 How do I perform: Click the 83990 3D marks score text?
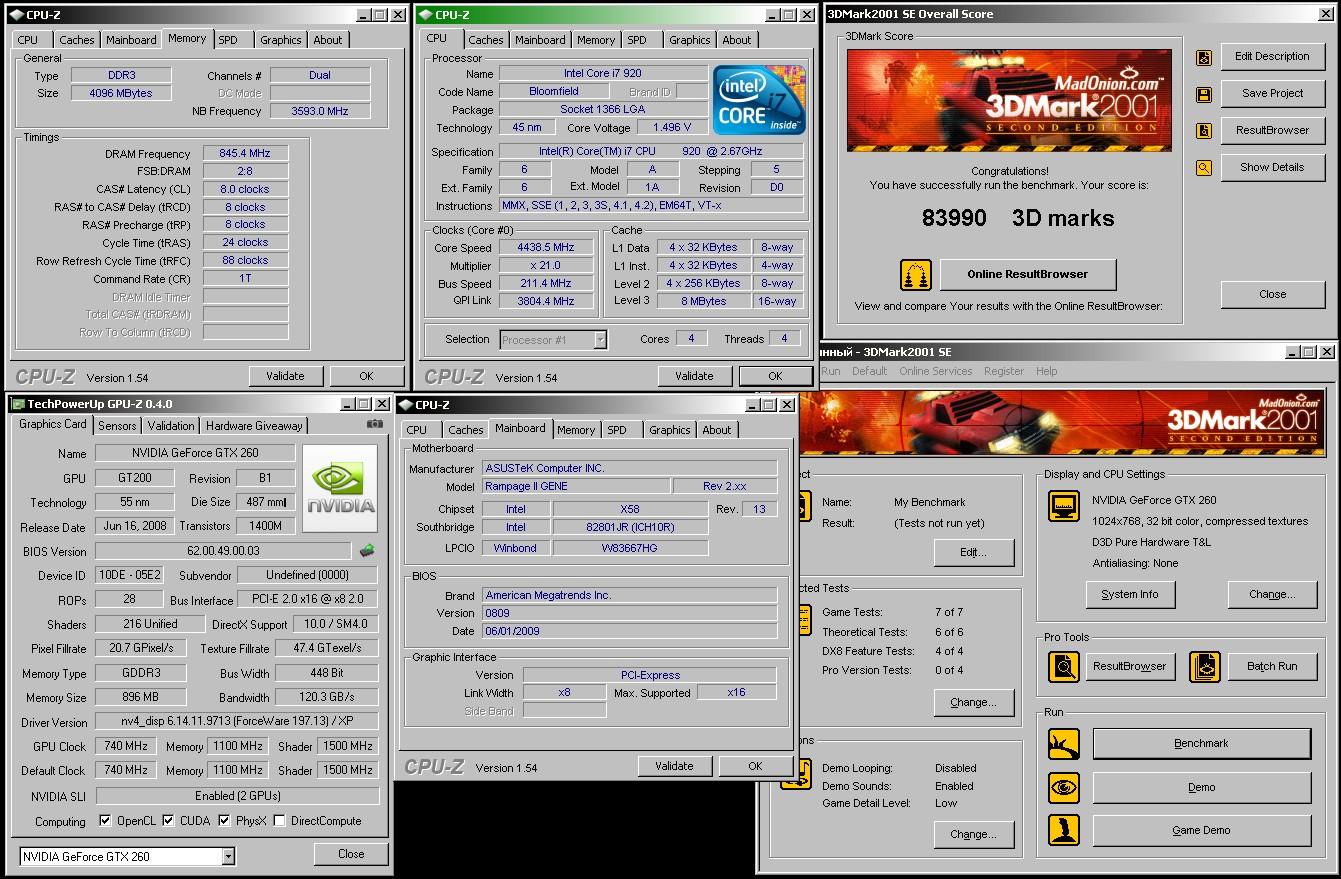point(1017,218)
